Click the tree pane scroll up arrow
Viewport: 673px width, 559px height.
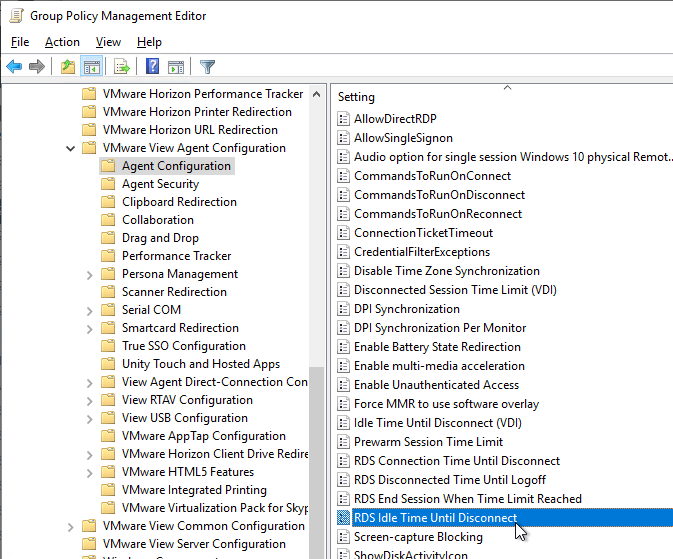click(316, 94)
